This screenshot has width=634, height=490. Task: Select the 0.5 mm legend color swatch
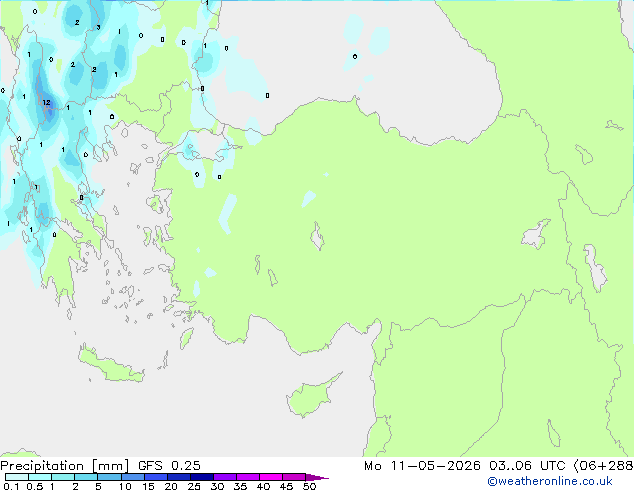pos(40,477)
